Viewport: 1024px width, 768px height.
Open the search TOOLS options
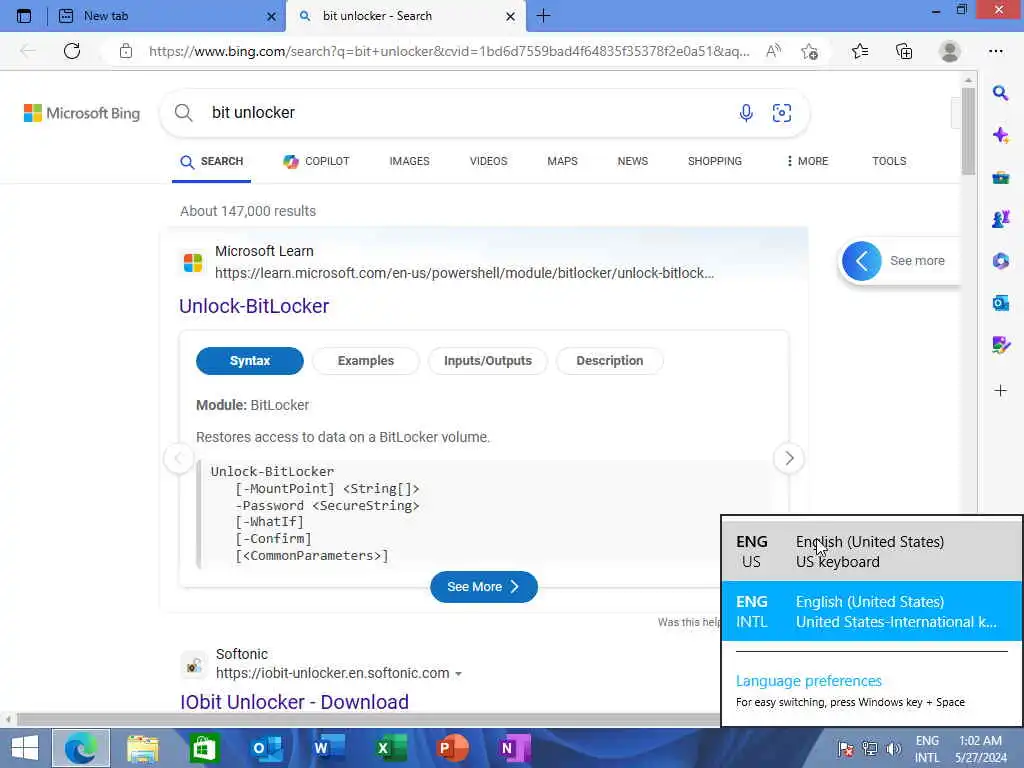point(889,161)
